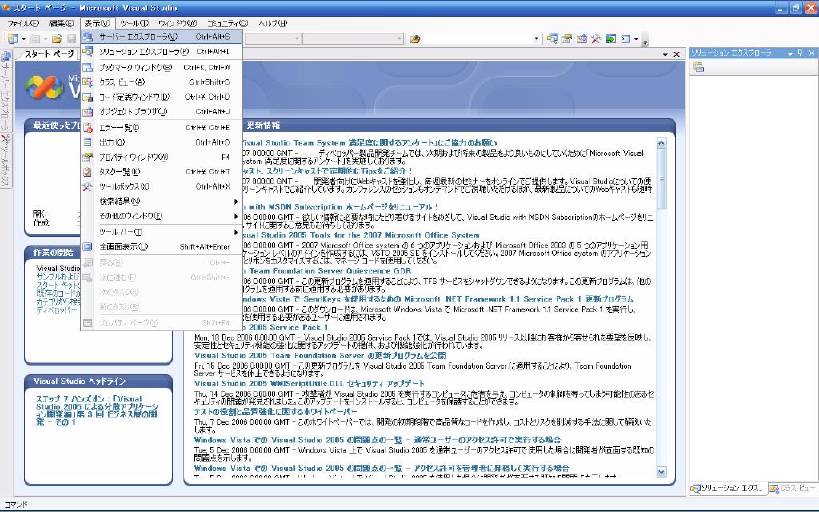This screenshot has height=512, width=819.
Task: Open the New Project dropdown arrow
Action: [24, 39]
